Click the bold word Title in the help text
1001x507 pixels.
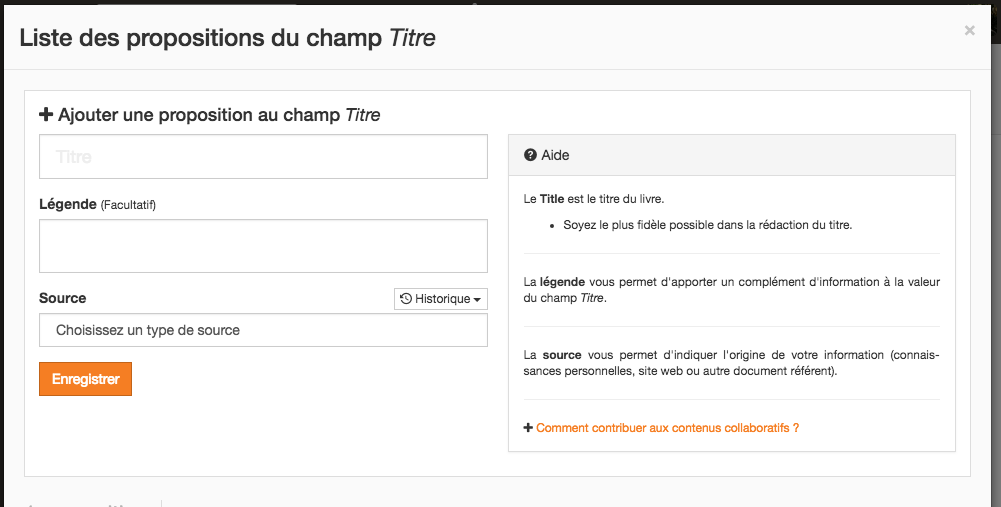coord(552,199)
